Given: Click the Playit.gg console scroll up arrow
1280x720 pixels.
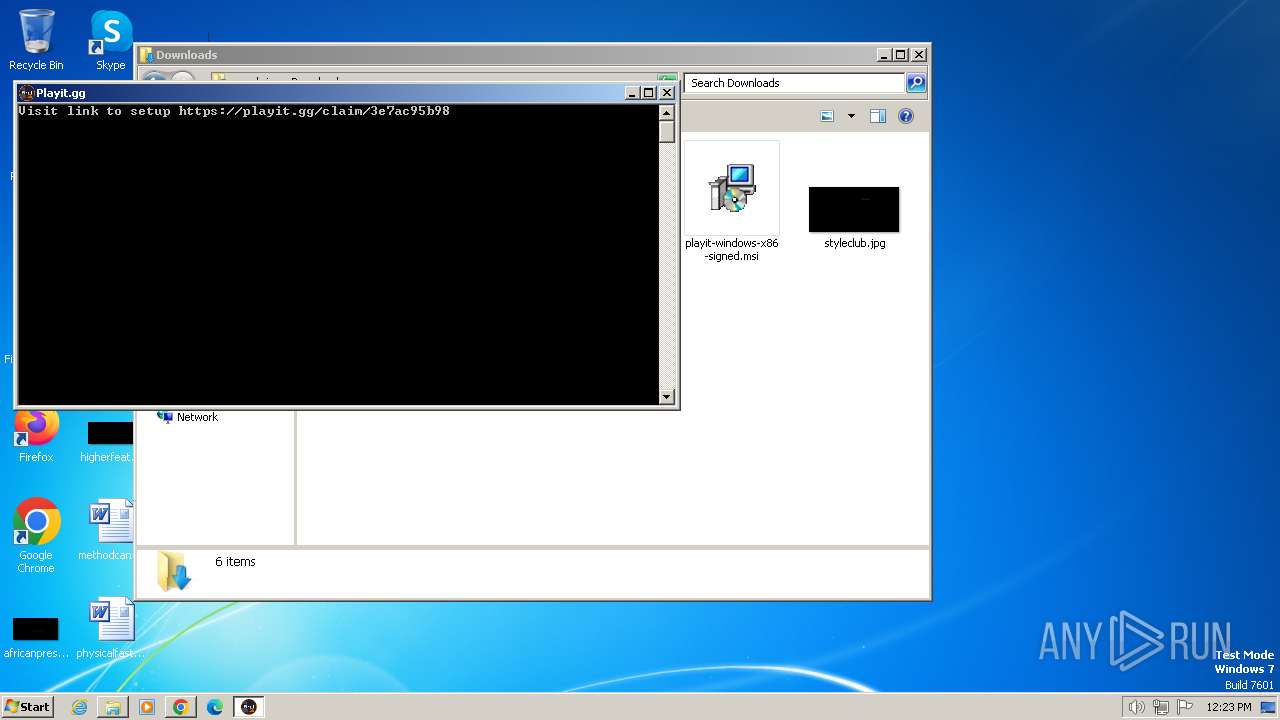Looking at the screenshot, I should [x=667, y=112].
